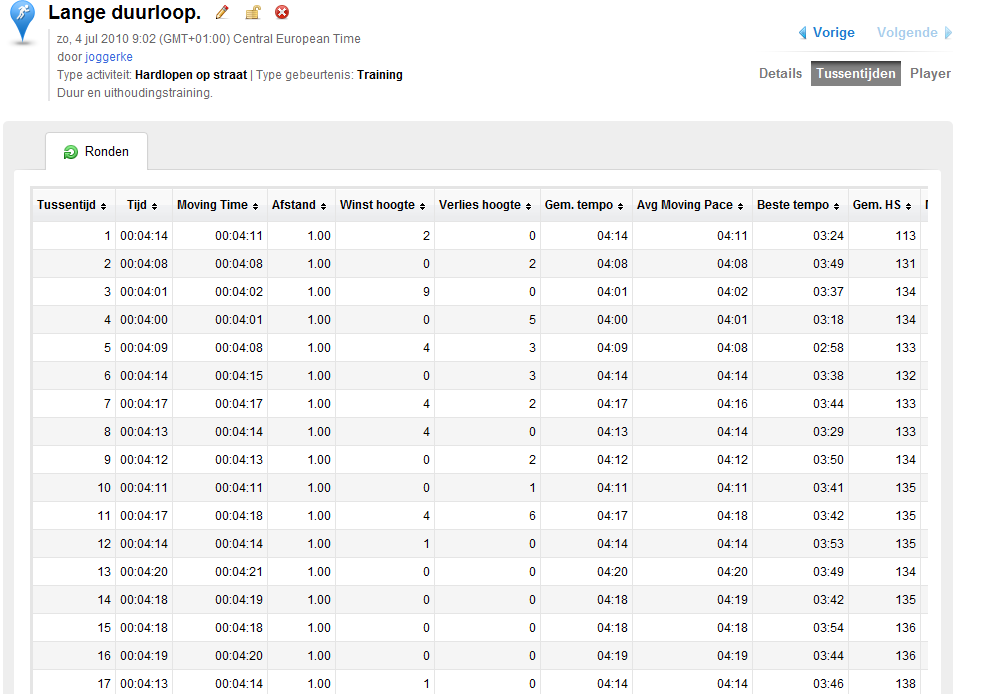Sort table by Tussentijd column arrows
994x694 pixels.
click(x=103, y=206)
